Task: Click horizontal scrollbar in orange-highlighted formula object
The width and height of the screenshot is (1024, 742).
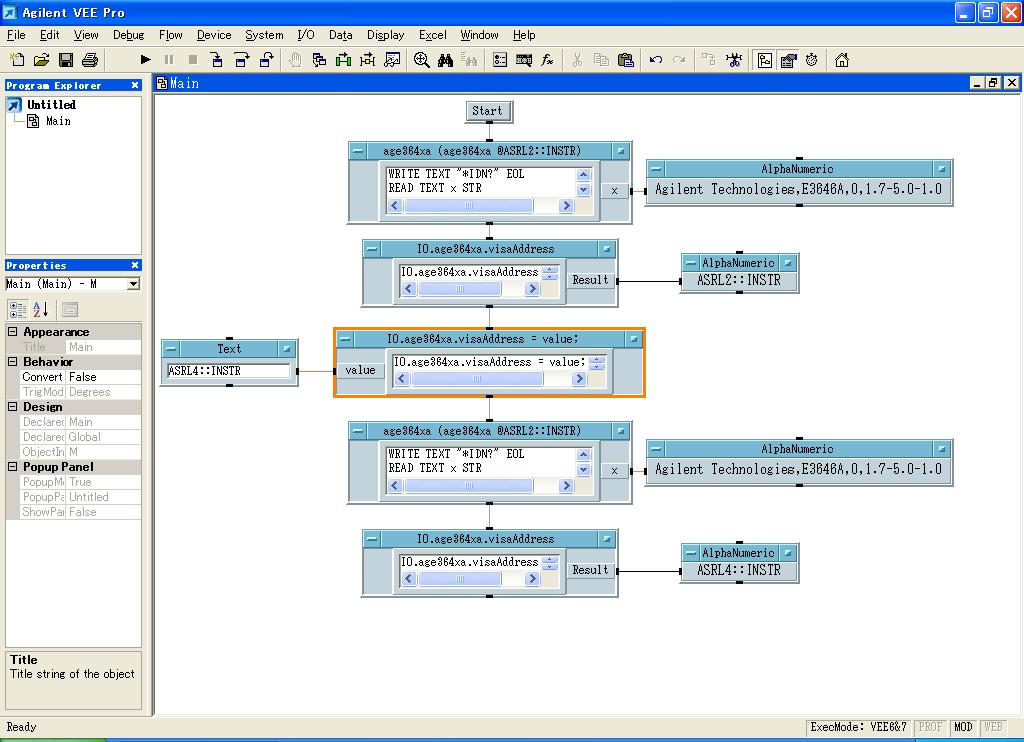Action: [x=477, y=379]
